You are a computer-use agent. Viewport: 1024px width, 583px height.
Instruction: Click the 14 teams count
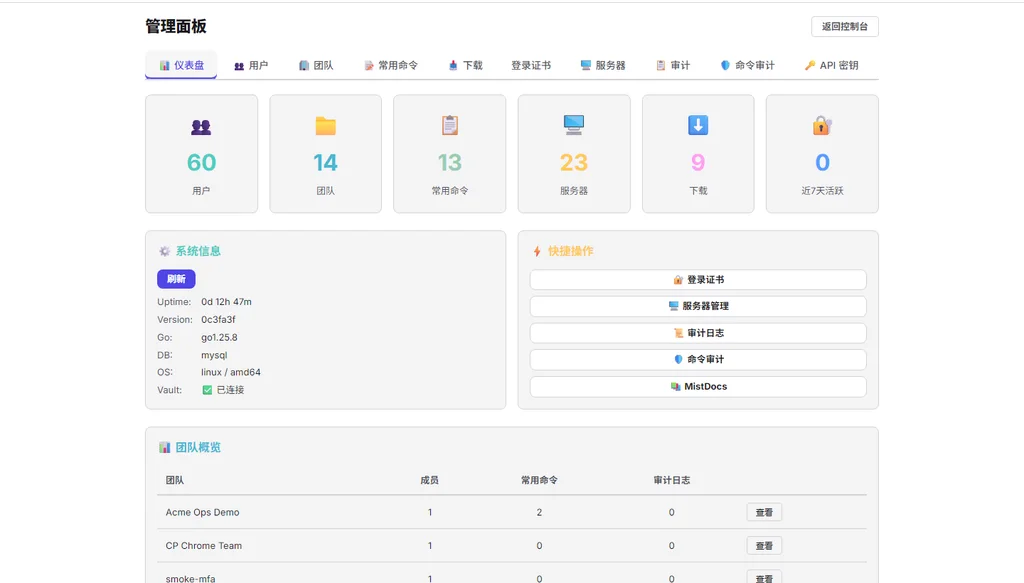[x=325, y=163]
